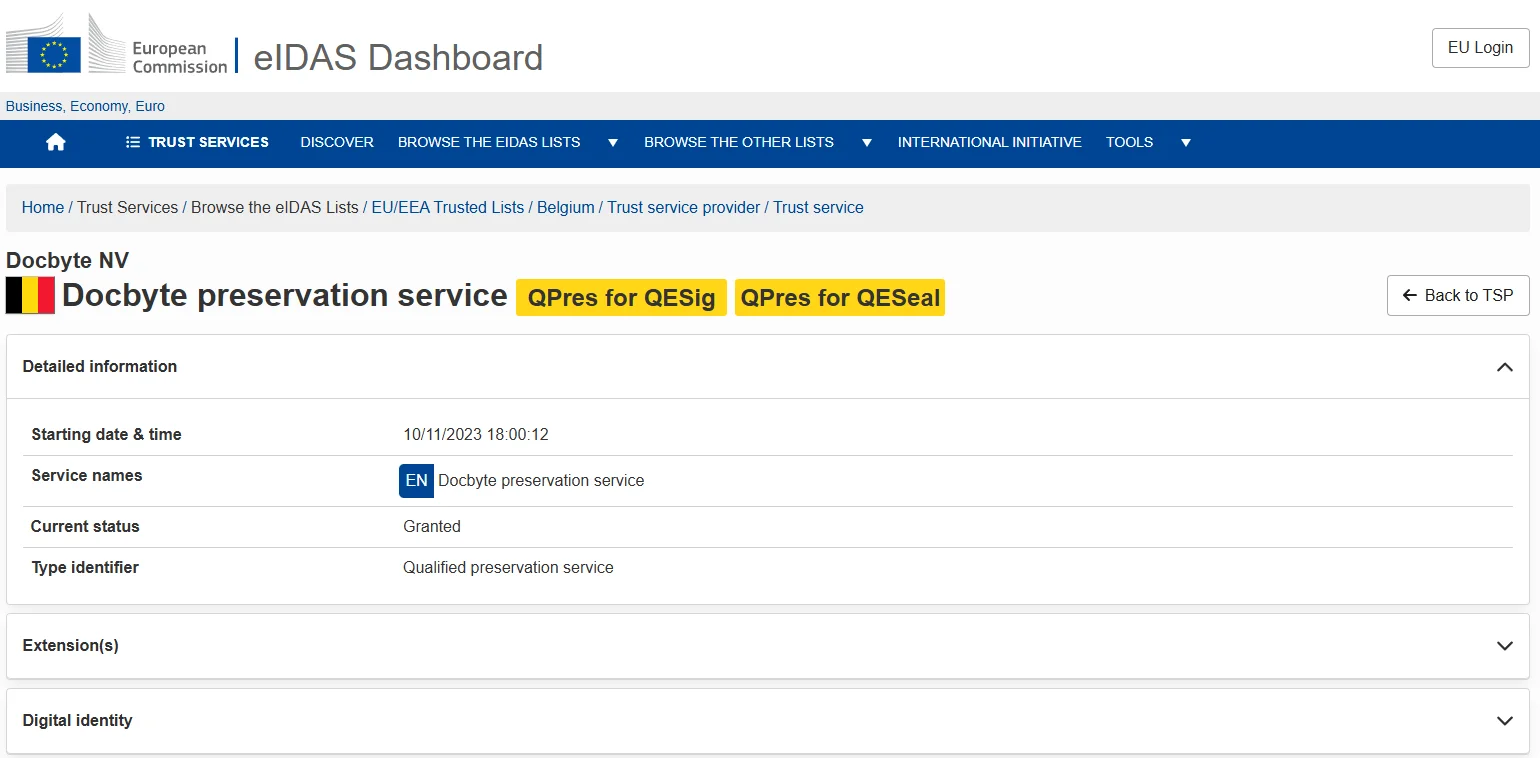The image size is (1540, 758).
Task: Select the Docbyte NV provider name
Action: (68, 261)
